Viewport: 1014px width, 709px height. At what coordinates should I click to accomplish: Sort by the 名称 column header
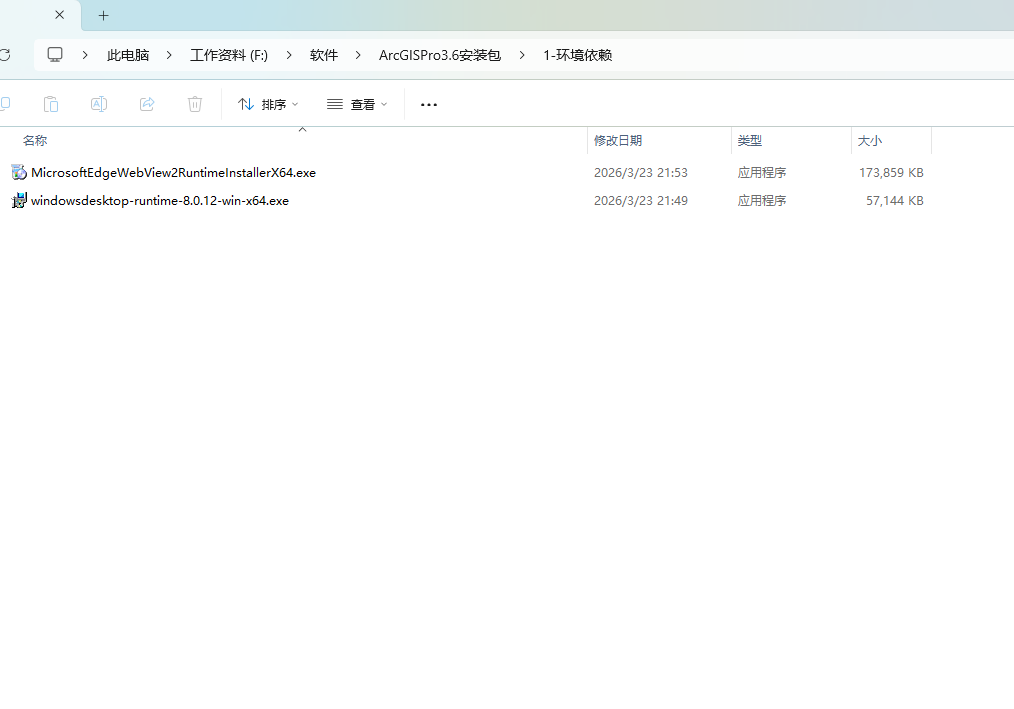tap(35, 141)
